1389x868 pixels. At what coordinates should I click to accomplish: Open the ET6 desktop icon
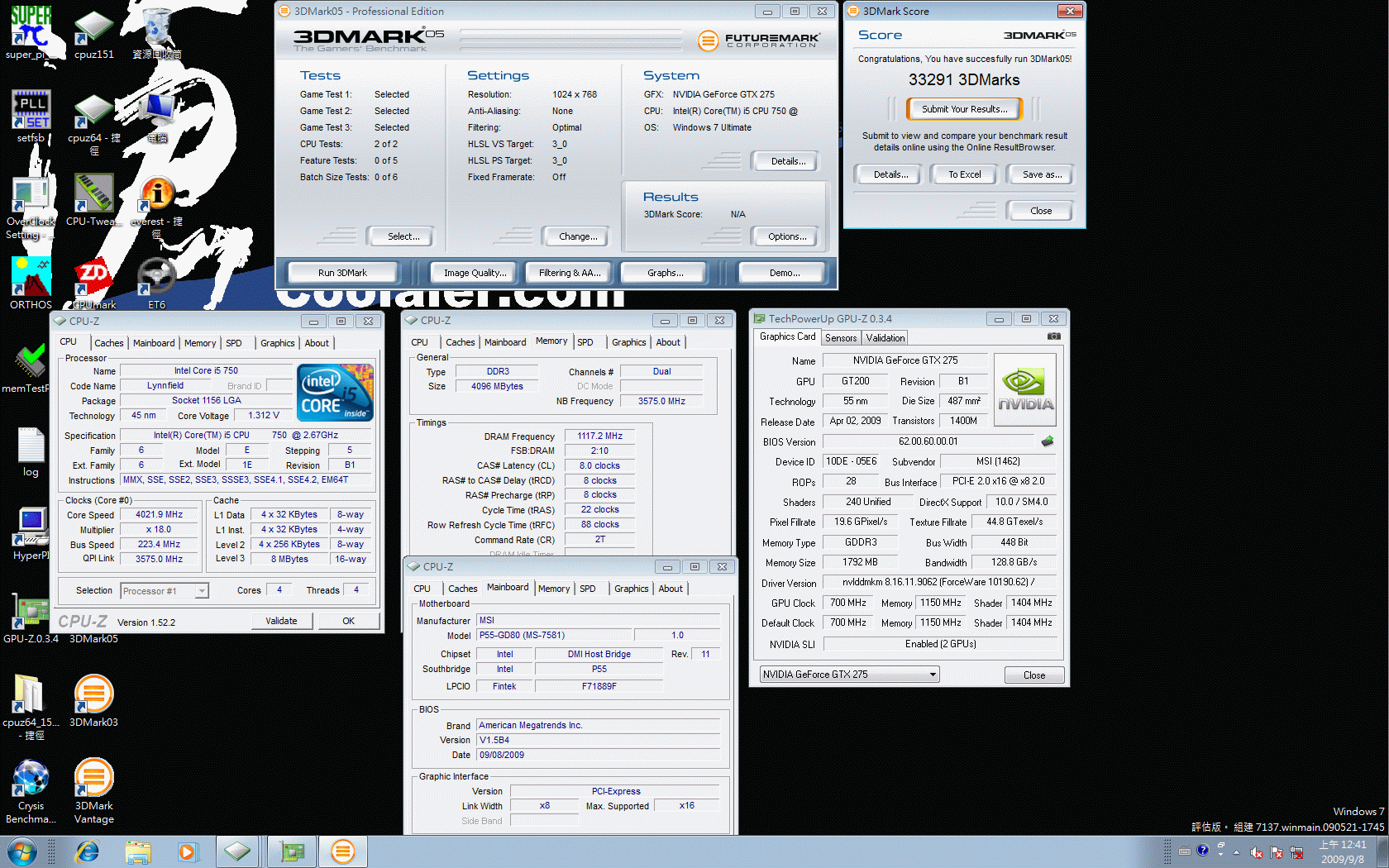coord(157,283)
